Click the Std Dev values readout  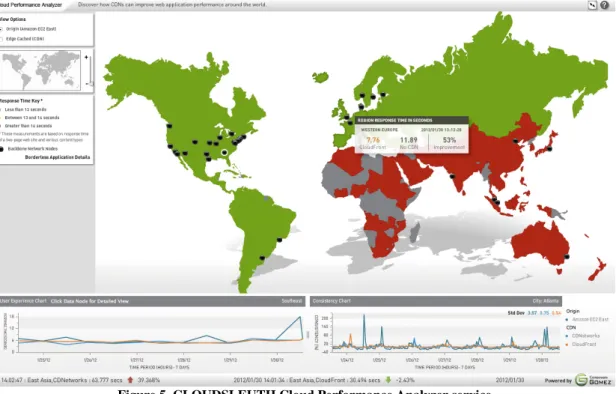534,313
